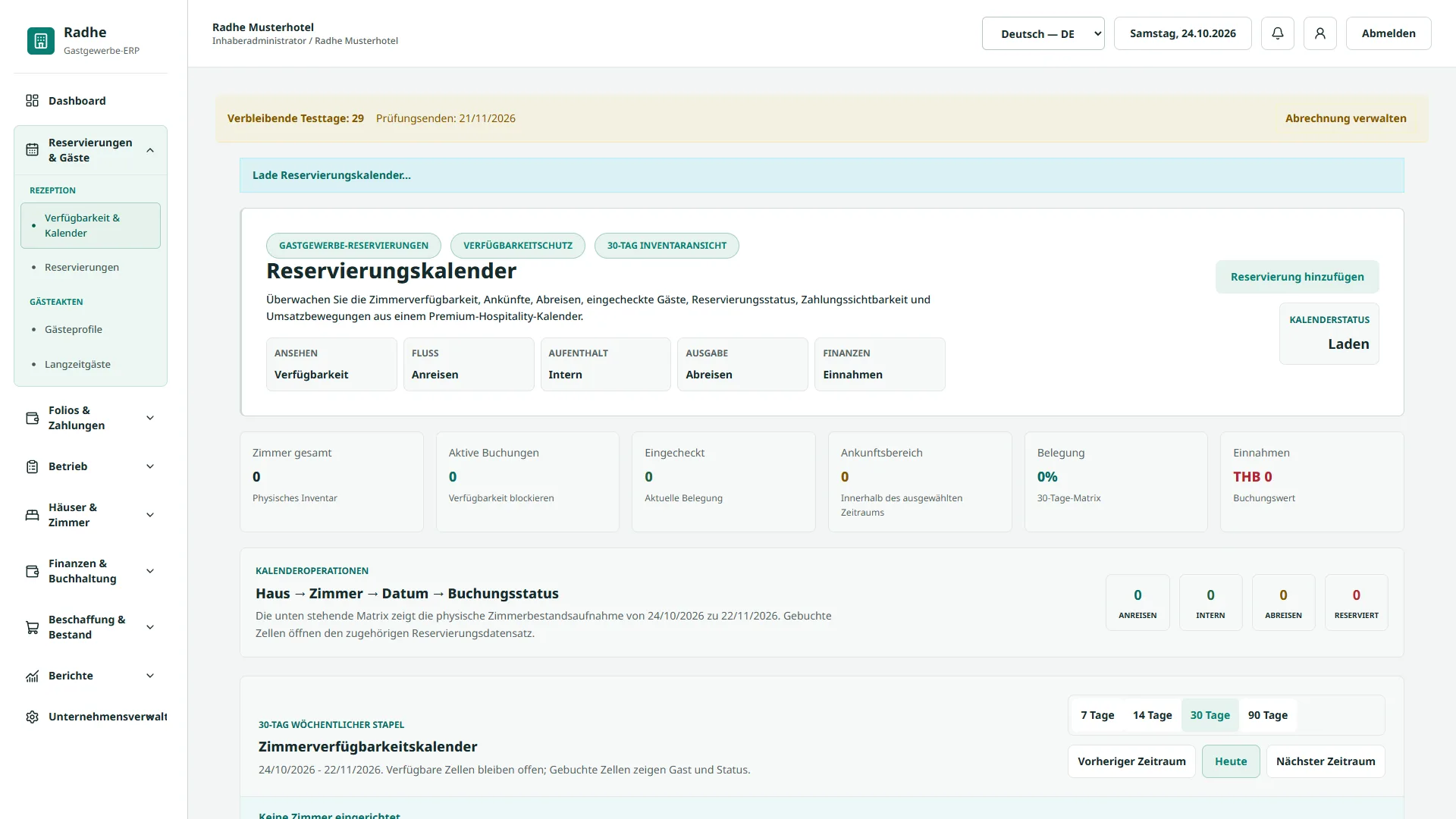This screenshot has width=1456, height=819.
Task: Open Langzeitgäste submenu item
Action: click(x=90, y=364)
